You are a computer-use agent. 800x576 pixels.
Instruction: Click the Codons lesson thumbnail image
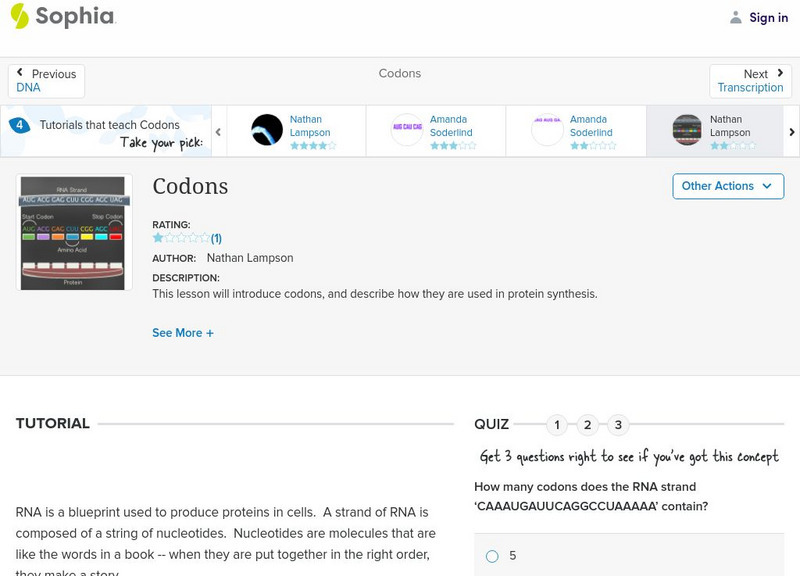(x=71, y=232)
